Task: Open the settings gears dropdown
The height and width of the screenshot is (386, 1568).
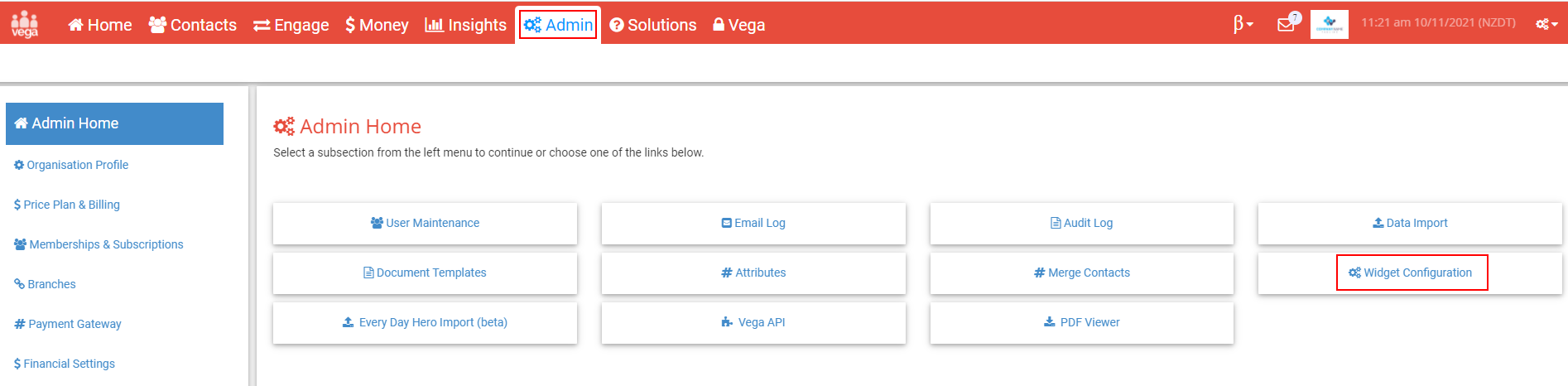Action: point(1546,24)
